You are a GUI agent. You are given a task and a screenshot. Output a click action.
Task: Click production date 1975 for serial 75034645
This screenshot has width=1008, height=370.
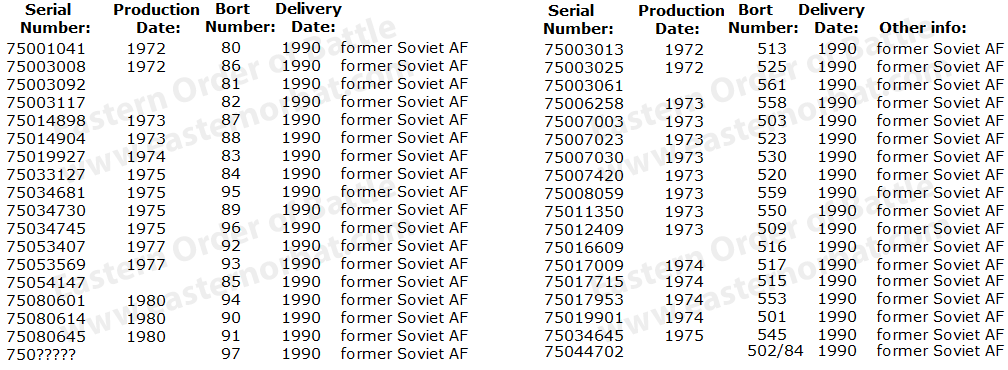(684, 335)
